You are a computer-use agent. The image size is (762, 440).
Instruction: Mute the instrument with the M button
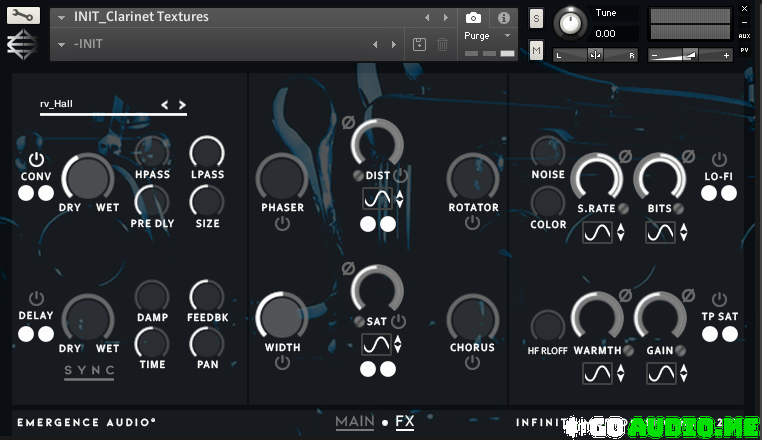tap(536, 50)
